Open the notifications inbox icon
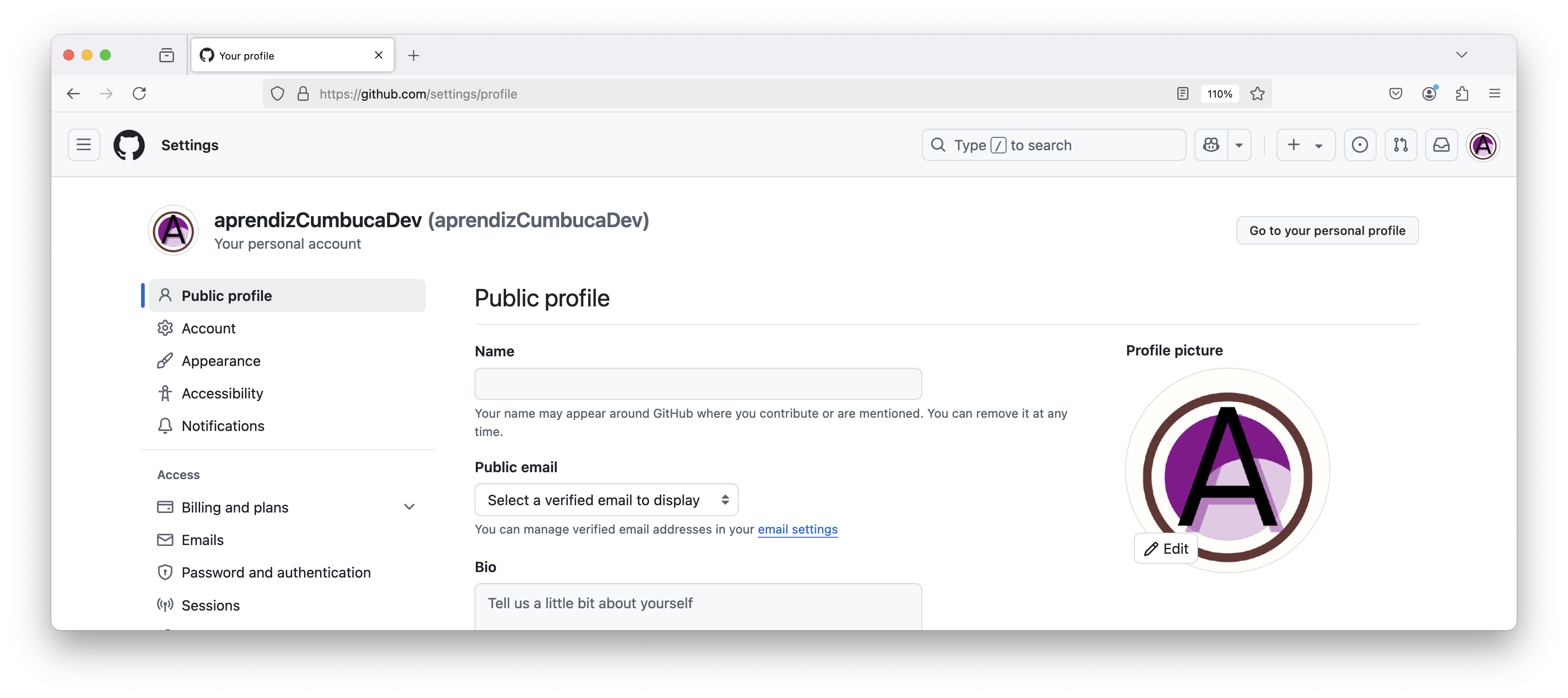 tap(1442, 145)
